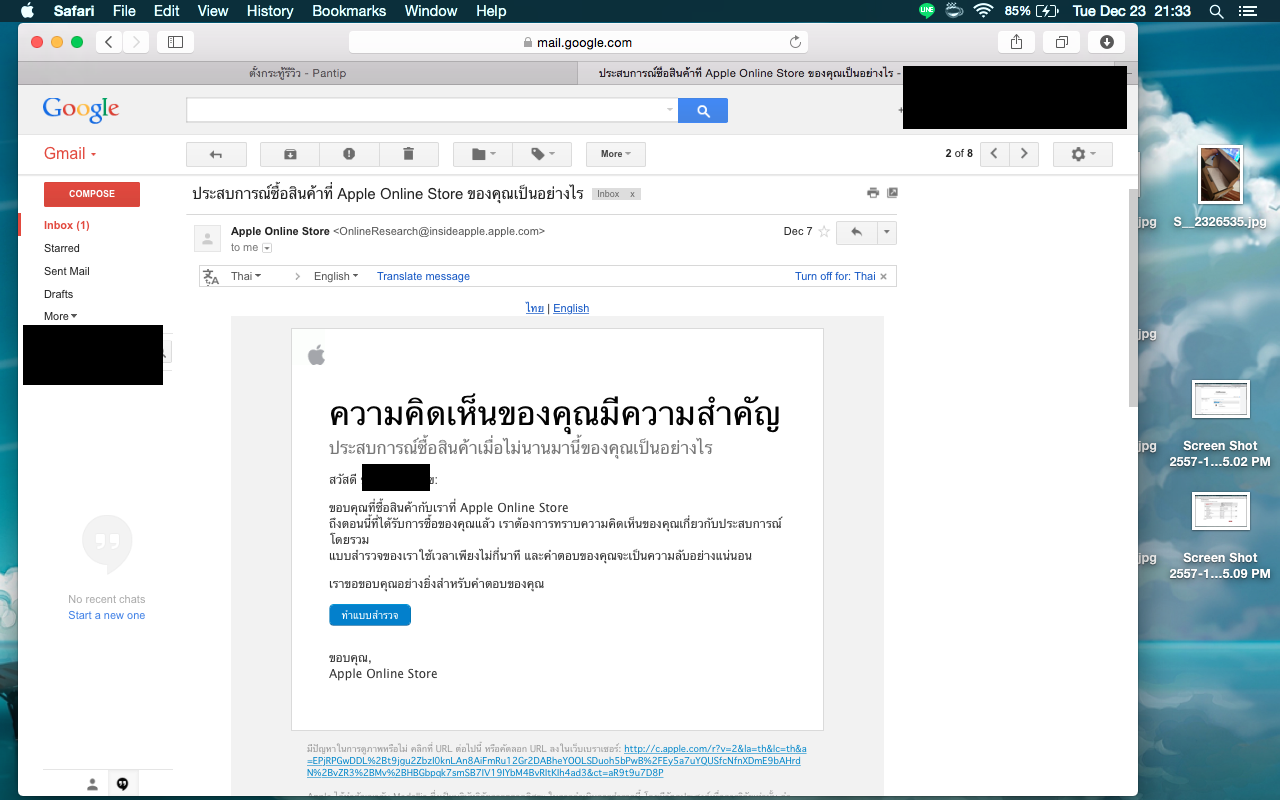Open Starred folder

62,248
